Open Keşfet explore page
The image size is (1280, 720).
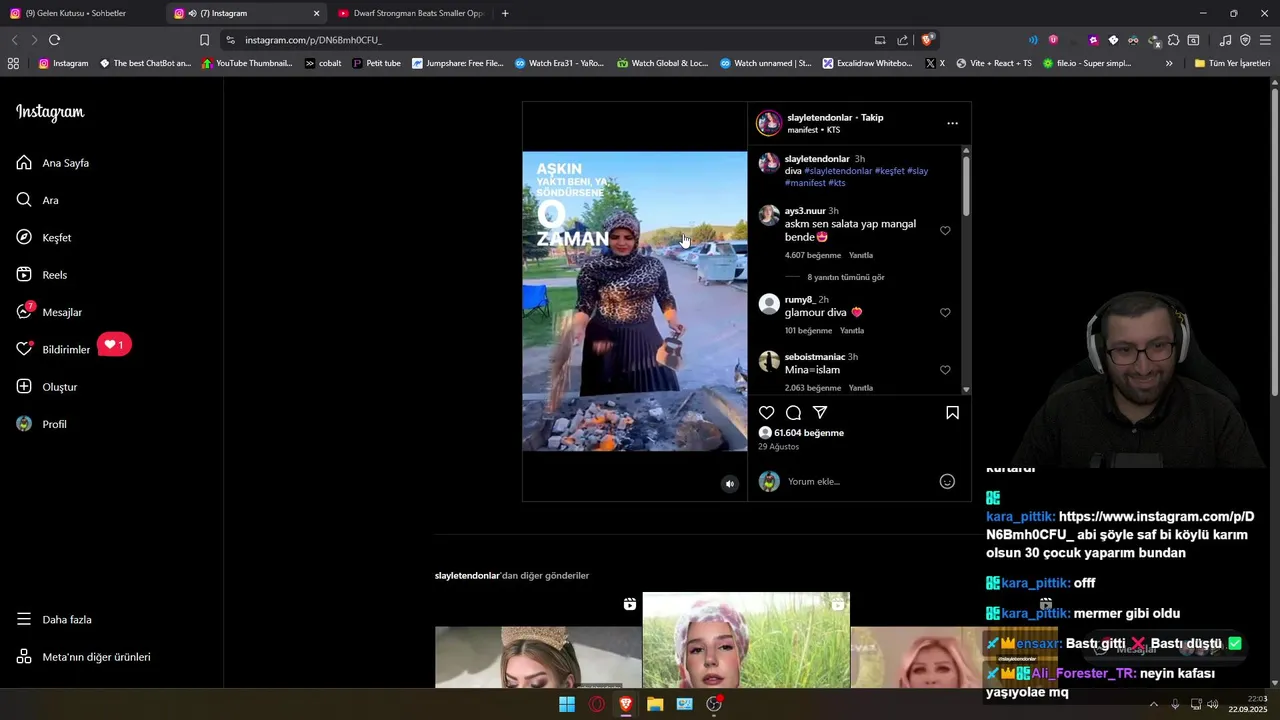(x=44, y=238)
